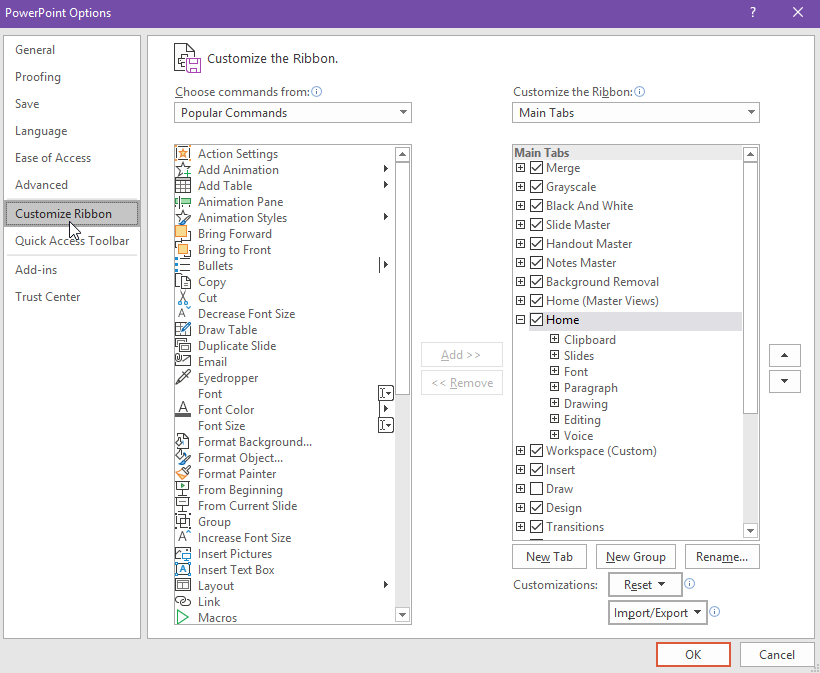Screen dimensions: 820x673
Task: Move selected tab down with arrow button
Action: 784,381
